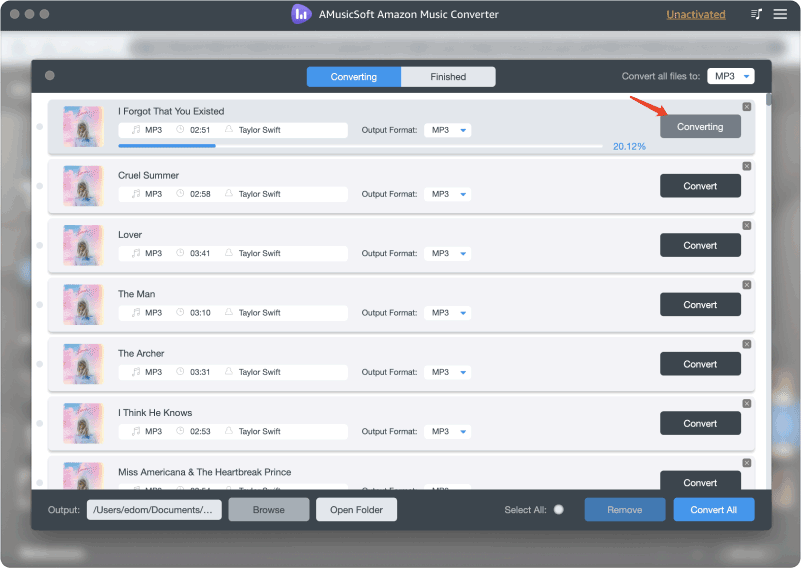Click the I Forgot That You Existed album thumbnail
The width and height of the screenshot is (801, 568).
click(x=83, y=127)
